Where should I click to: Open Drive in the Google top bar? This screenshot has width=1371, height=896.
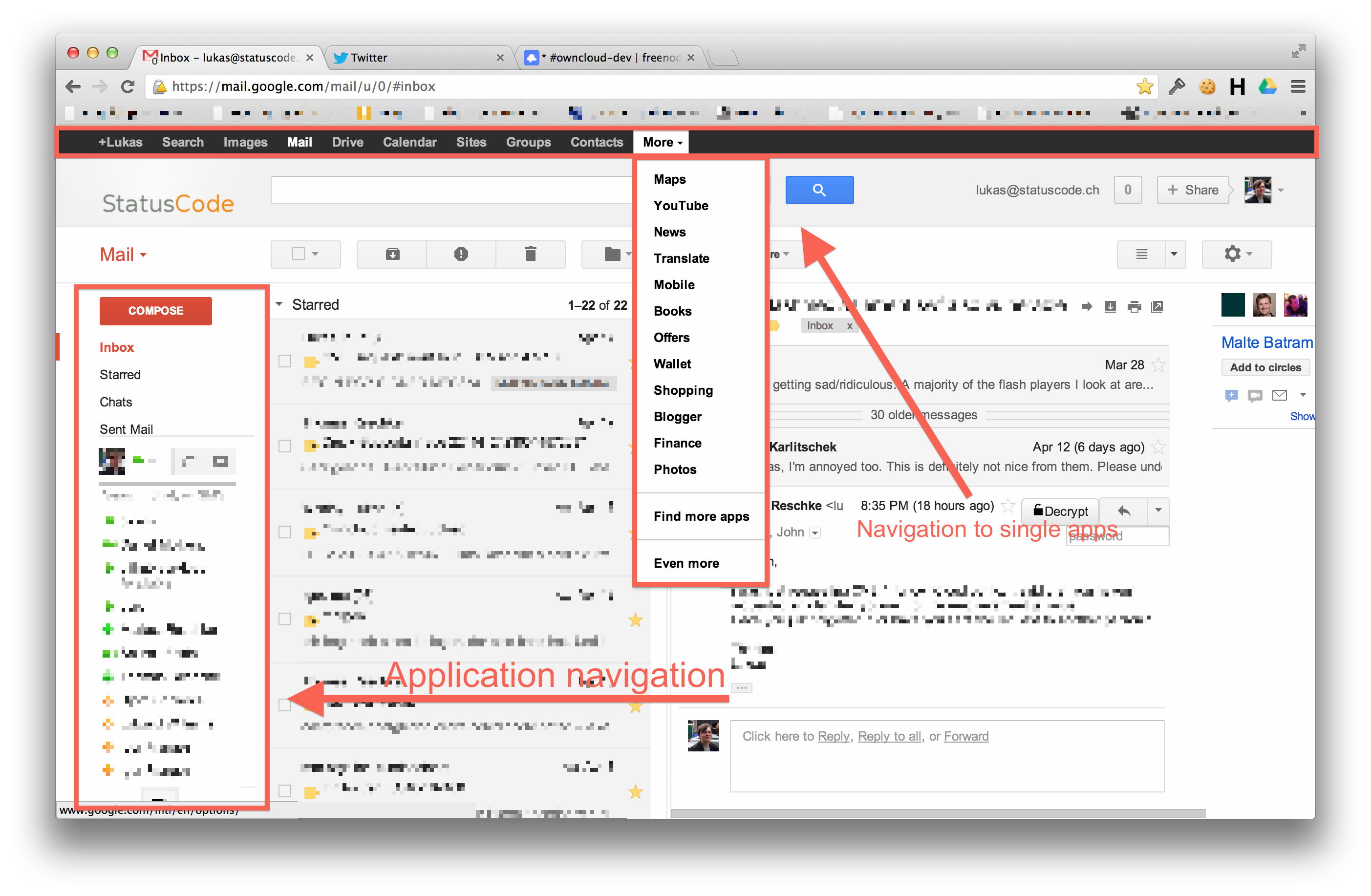coord(347,142)
